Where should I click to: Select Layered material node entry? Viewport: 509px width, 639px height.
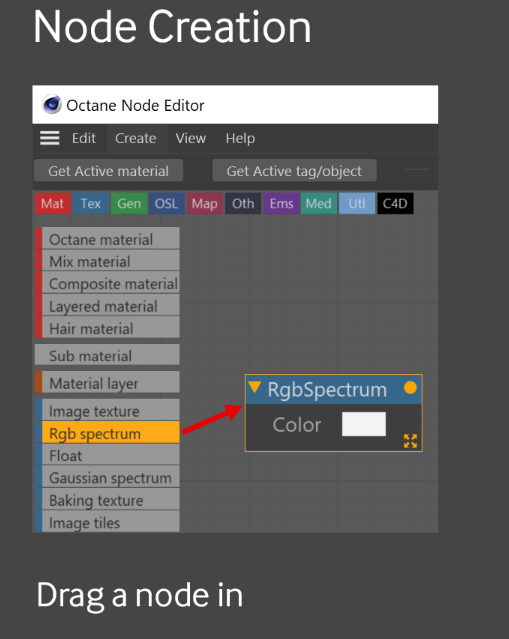(x=107, y=306)
